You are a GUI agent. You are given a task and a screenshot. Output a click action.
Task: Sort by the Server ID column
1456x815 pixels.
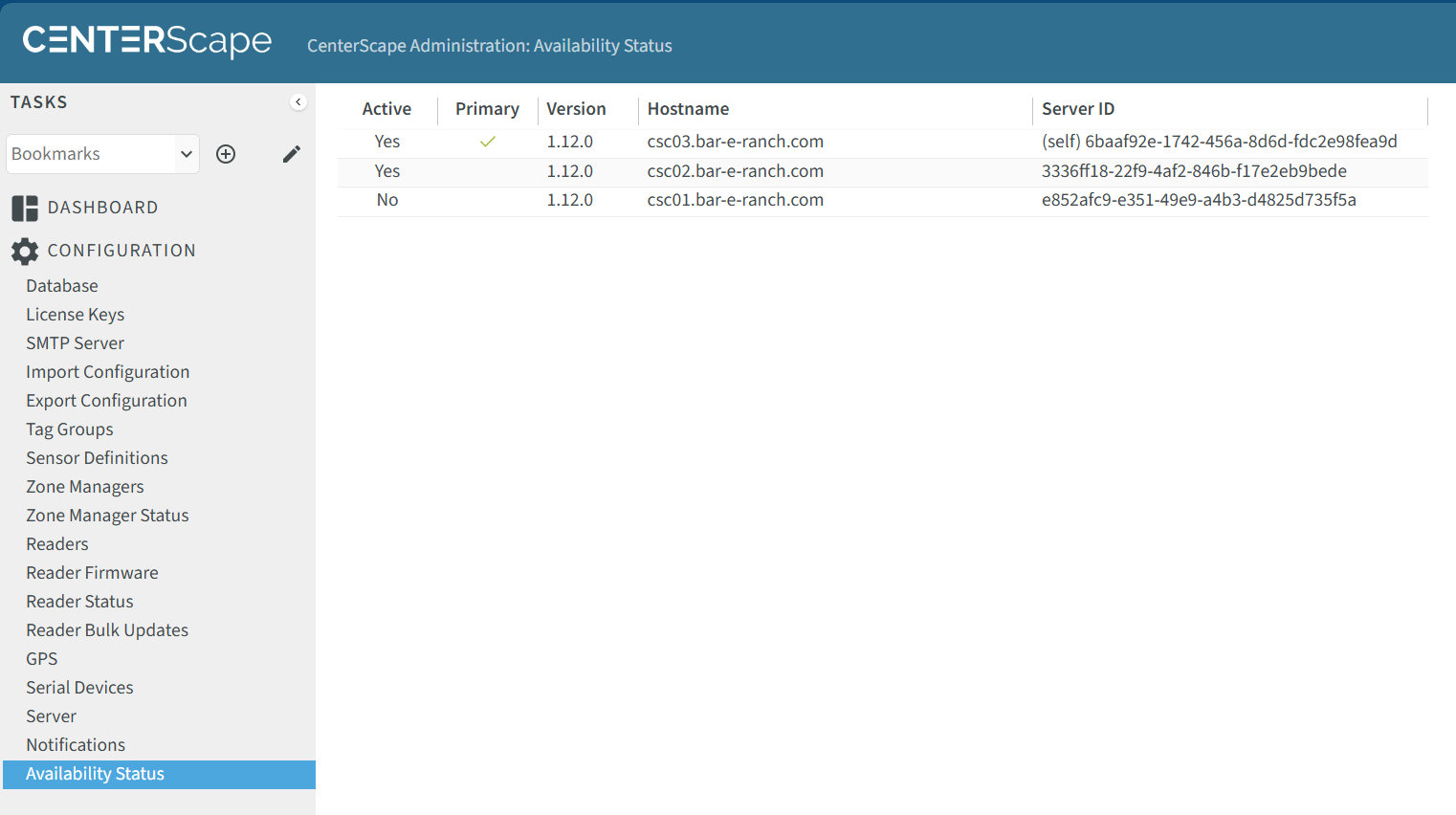coord(1078,109)
